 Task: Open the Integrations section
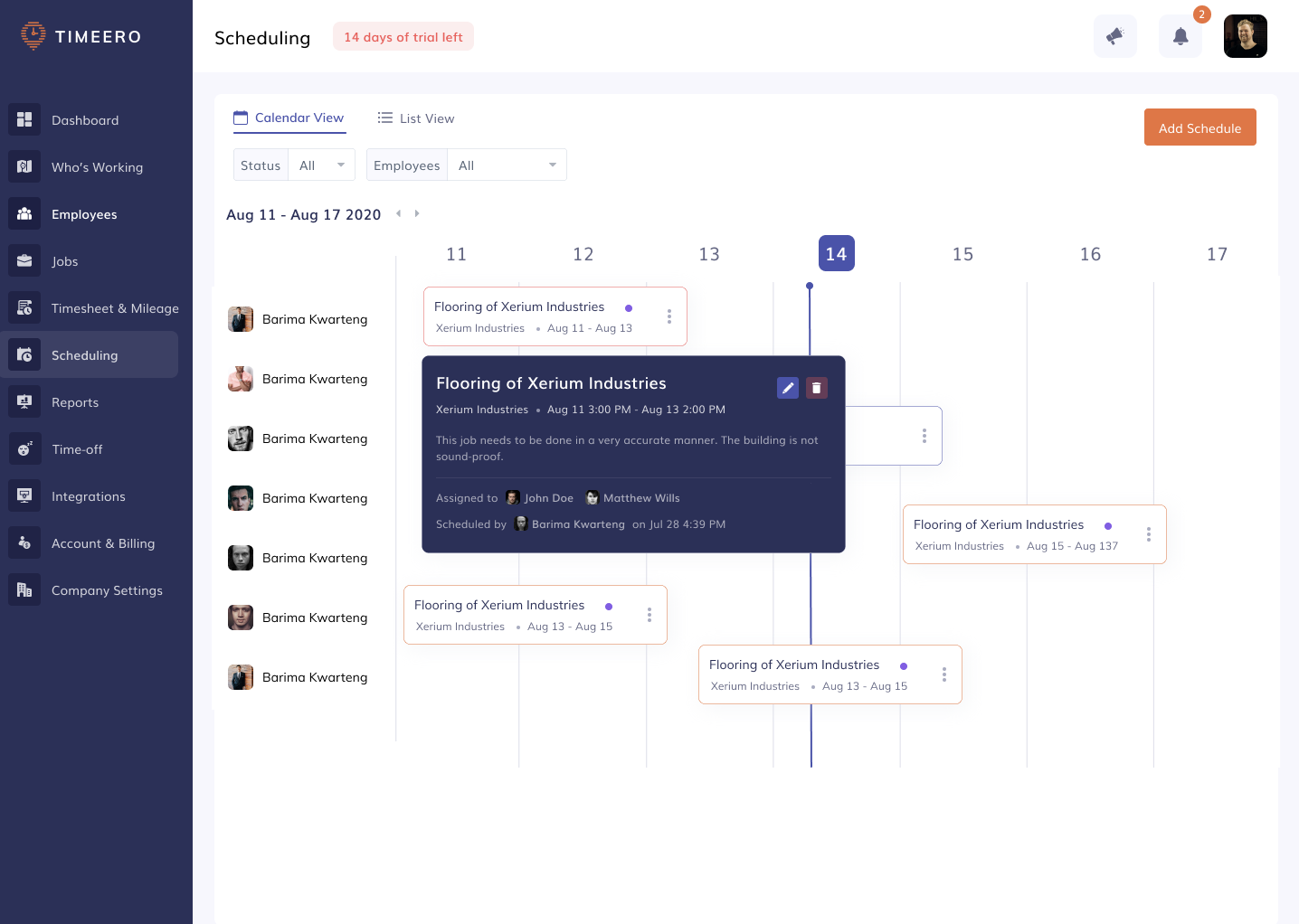(88, 495)
